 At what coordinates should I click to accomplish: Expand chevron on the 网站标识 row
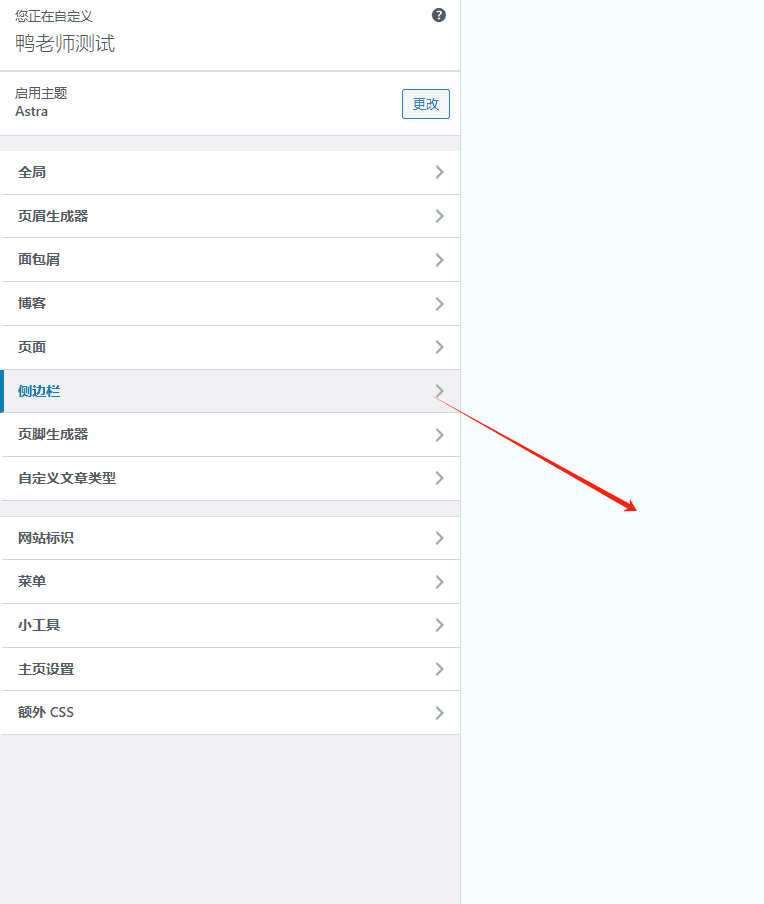pyautogui.click(x=439, y=538)
